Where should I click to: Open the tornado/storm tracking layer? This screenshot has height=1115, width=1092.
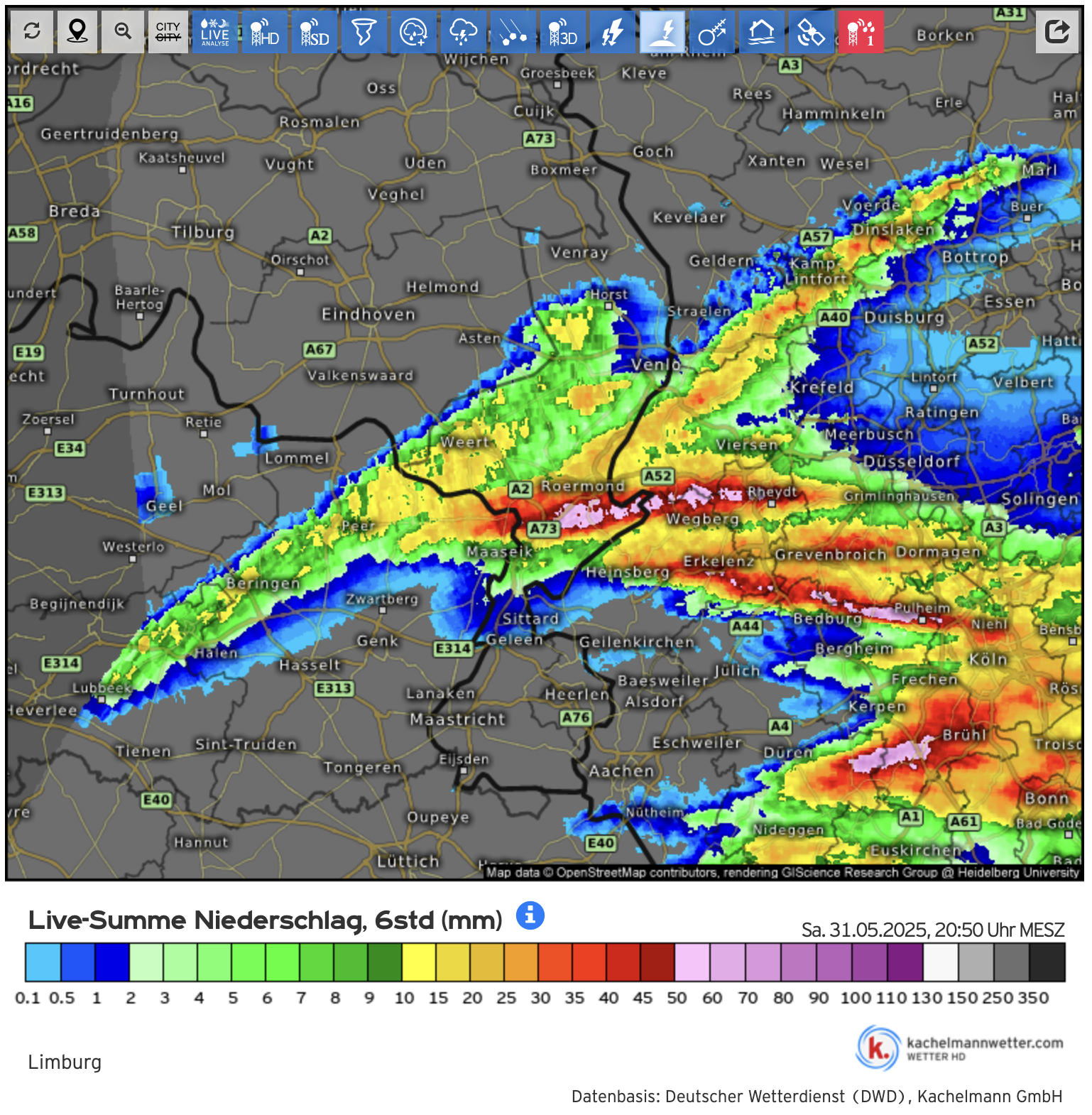click(x=364, y=31)
